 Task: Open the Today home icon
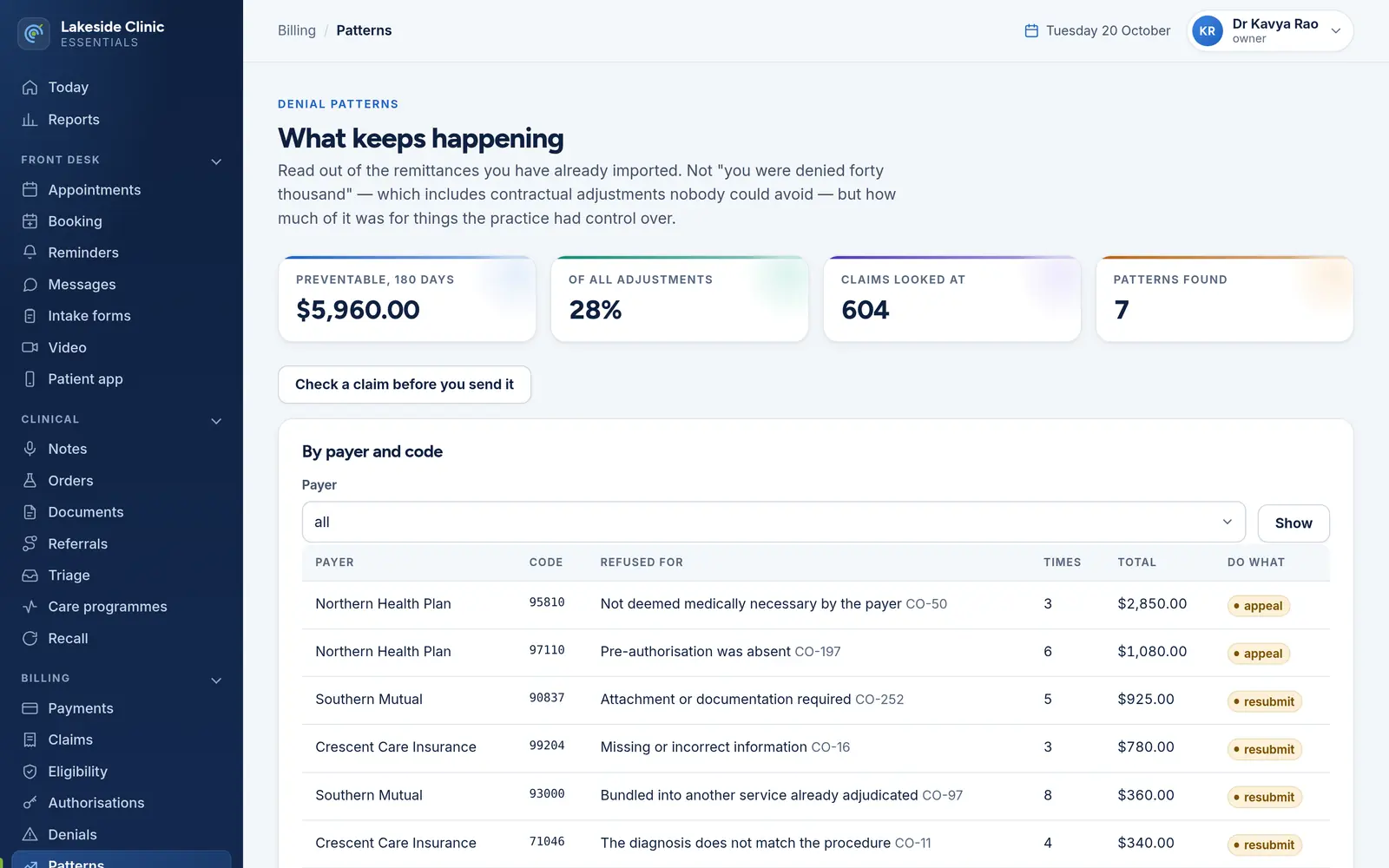pyautogui.click(x=30, y=88)
